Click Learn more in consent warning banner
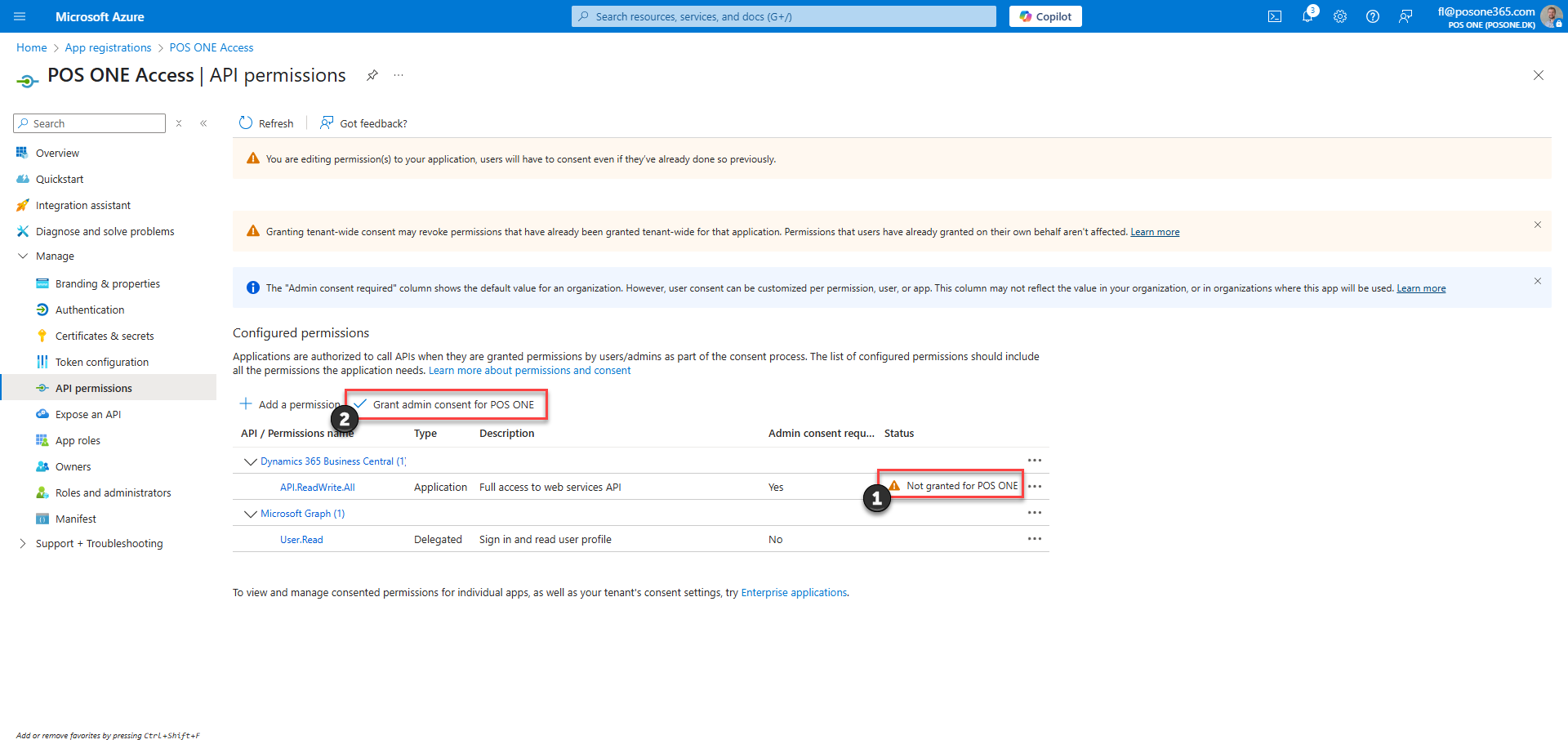Screen dimensions: 1568x744 (x=1155, y=232)
